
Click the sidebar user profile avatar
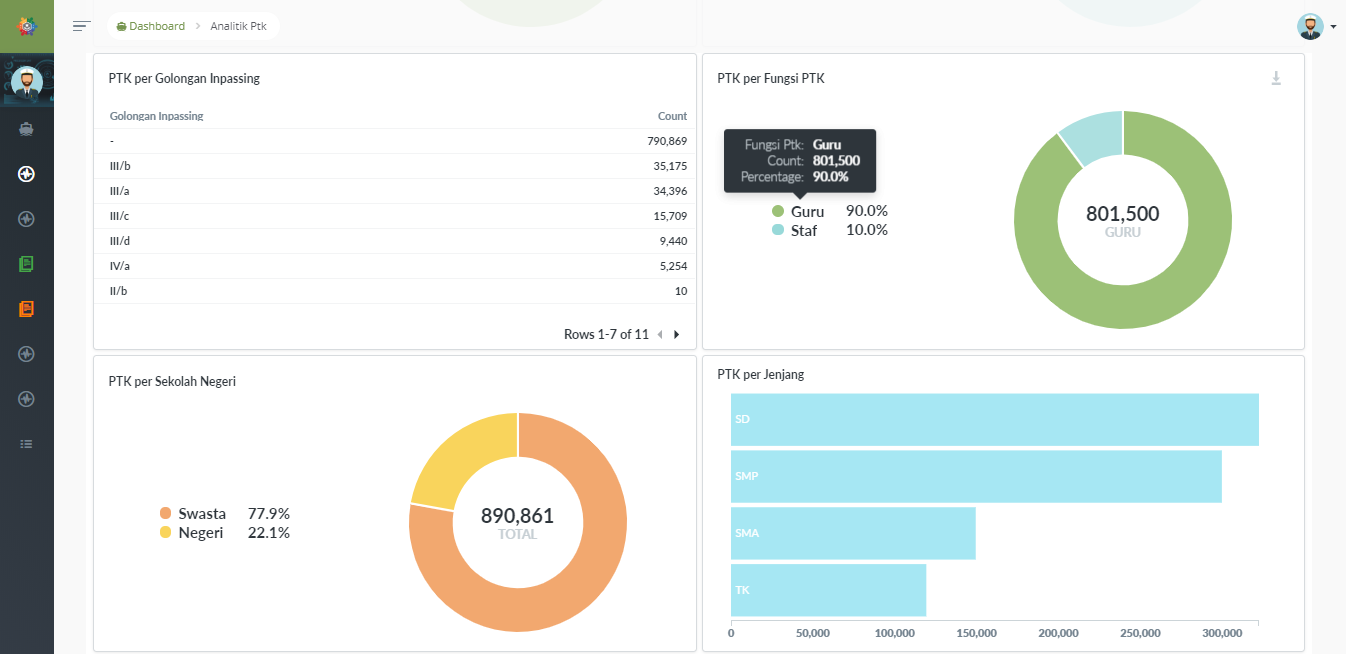point(26,83)
